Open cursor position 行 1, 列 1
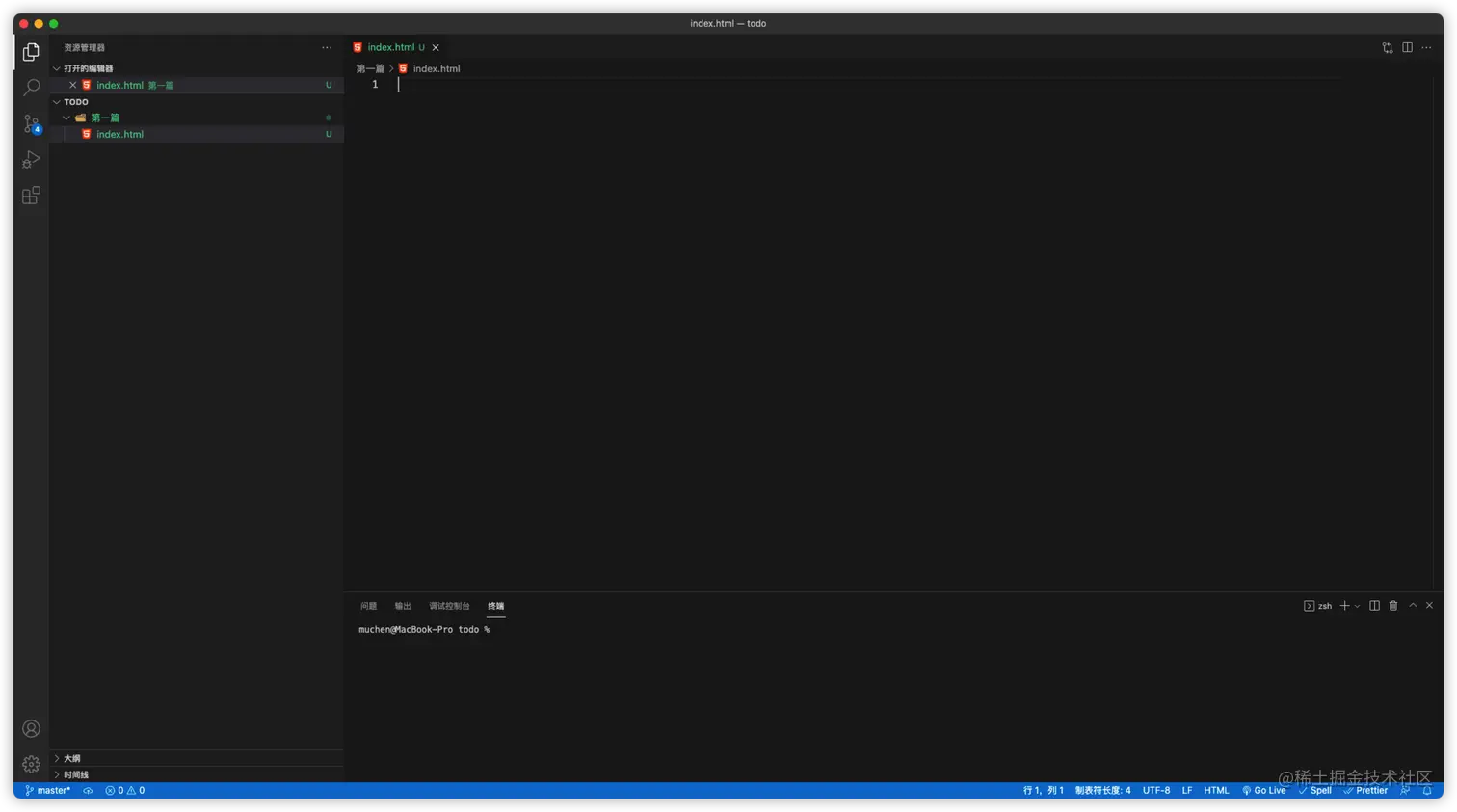The width and height of the screenshot is (1457, 812). click(x=1044, y=791)
